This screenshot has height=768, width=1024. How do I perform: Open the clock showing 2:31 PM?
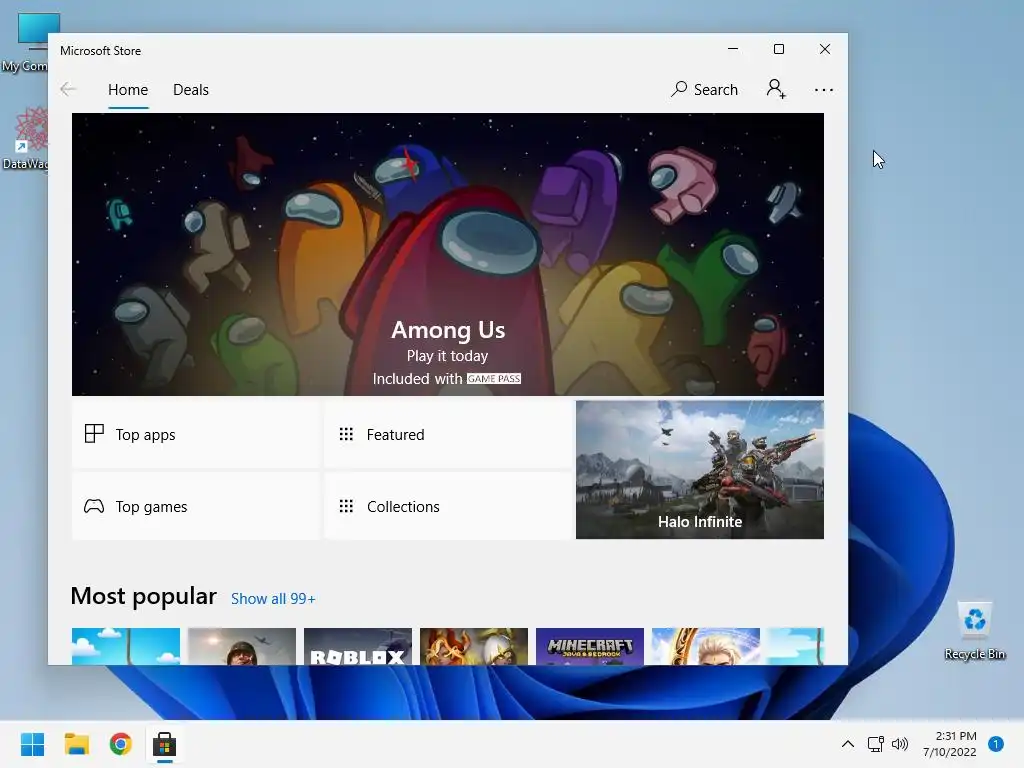(x=950, y=744)
